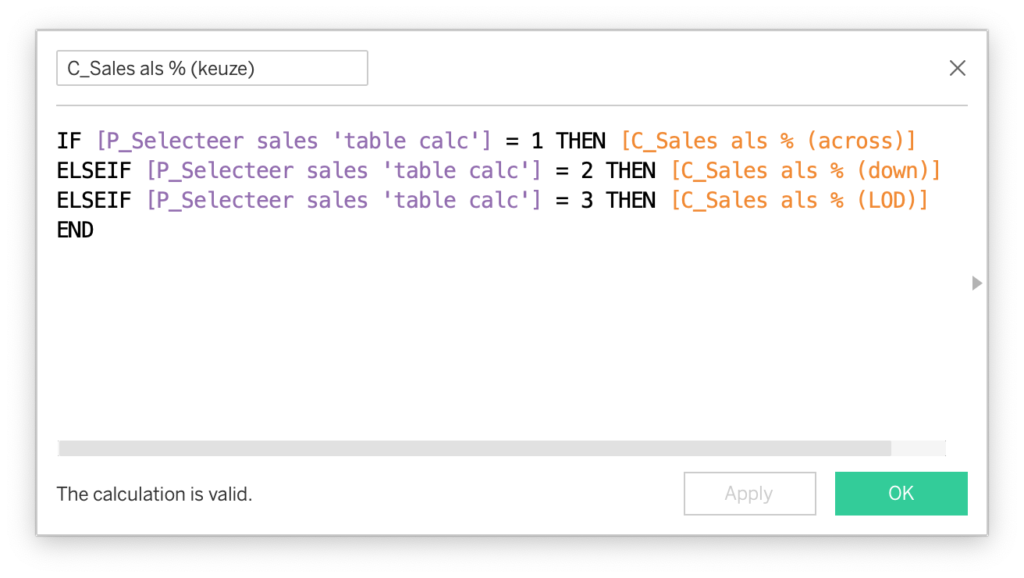Viewport: 1024px width, 578px height.
Task: Click the first ELSEIF keyword
Action: (94, 170)
